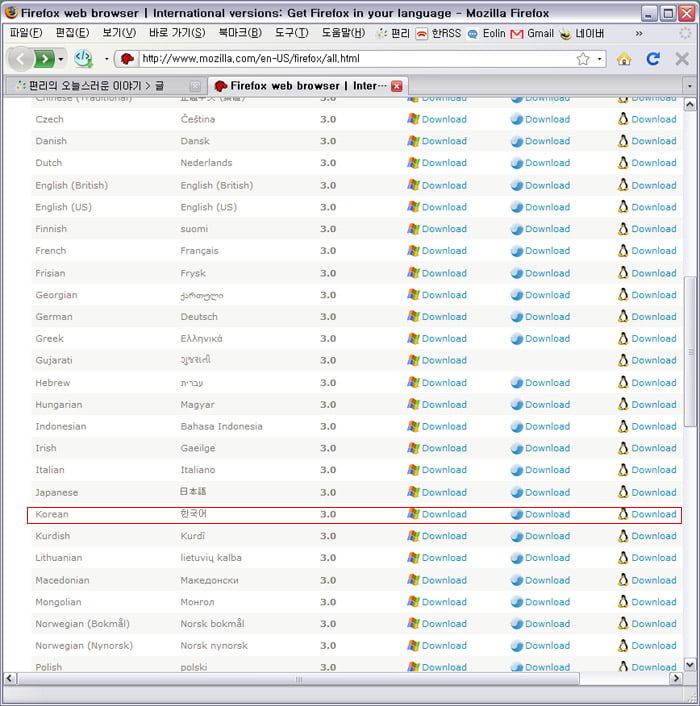Click the Linux penguin in the Irish row

click(x=623, y=448)
